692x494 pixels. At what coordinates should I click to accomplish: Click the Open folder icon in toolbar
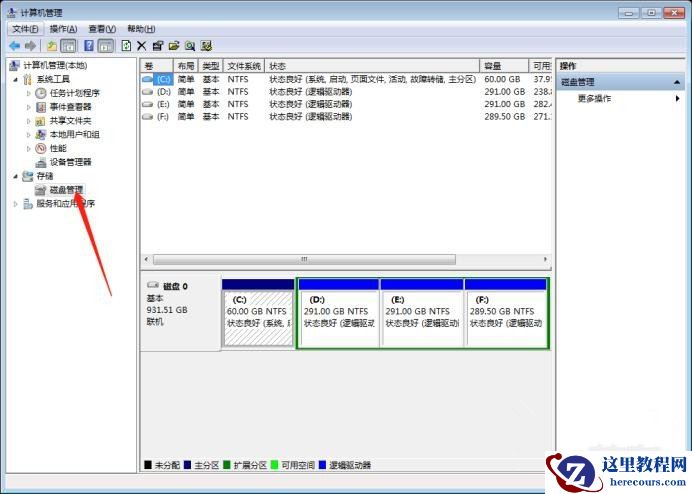tap(174, 45)
